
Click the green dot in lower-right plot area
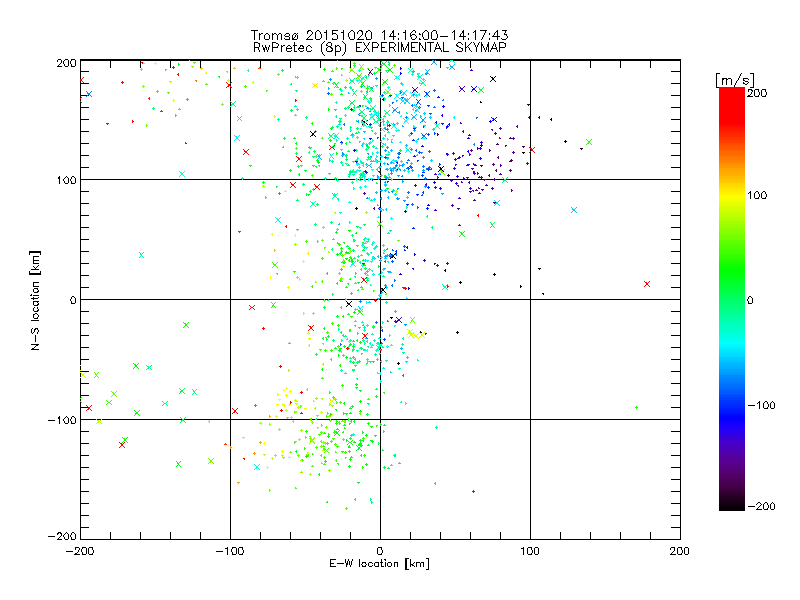coord(636,407)
